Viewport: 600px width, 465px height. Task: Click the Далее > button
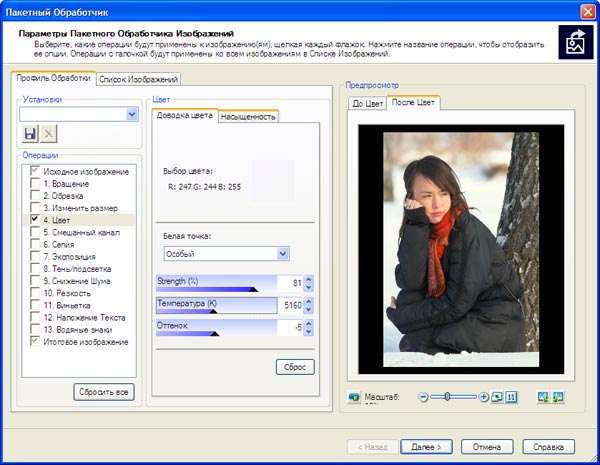point(426,447)
